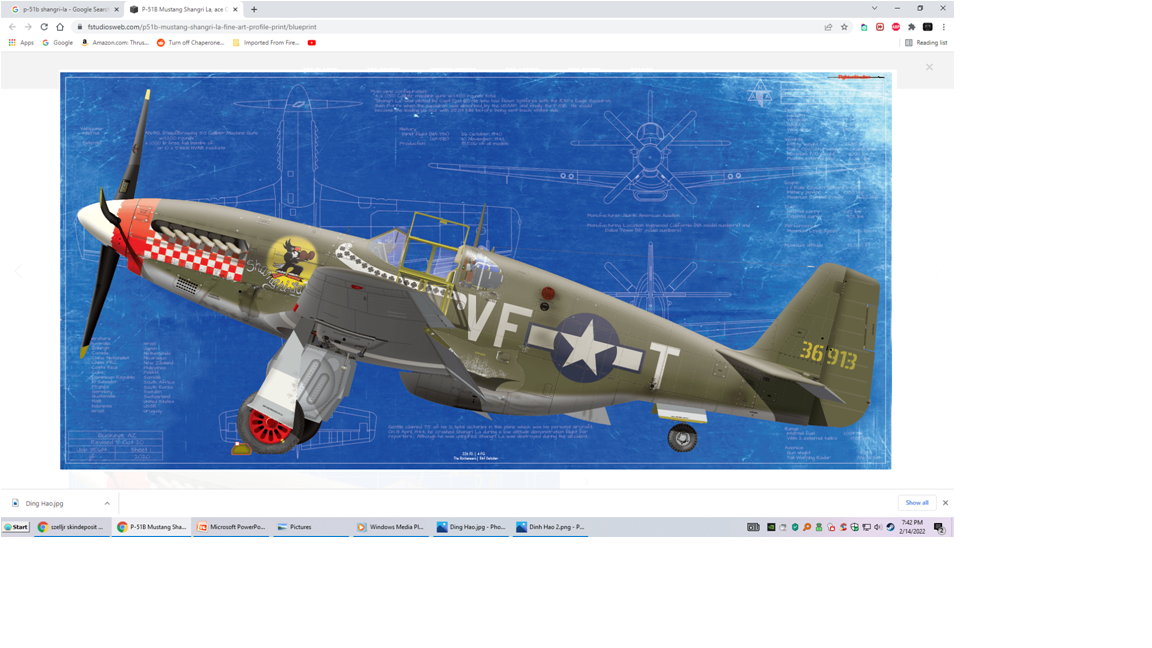The image size is (1152, 648).
Task: Open the Extensions puzzle menu
Action: [912, 27]
